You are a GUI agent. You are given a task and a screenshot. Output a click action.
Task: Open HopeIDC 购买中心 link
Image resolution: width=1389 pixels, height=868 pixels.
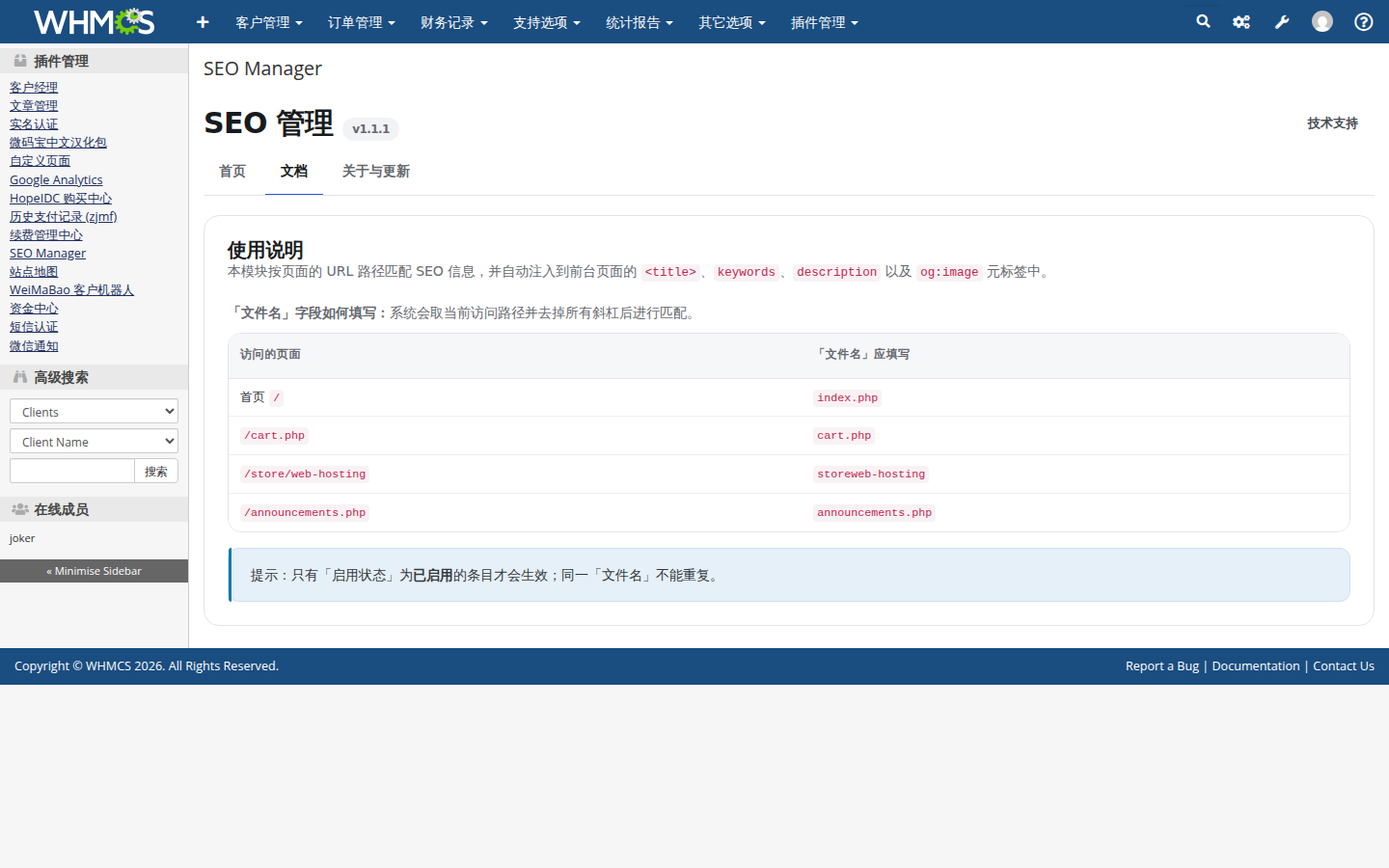tap(61, 199)
